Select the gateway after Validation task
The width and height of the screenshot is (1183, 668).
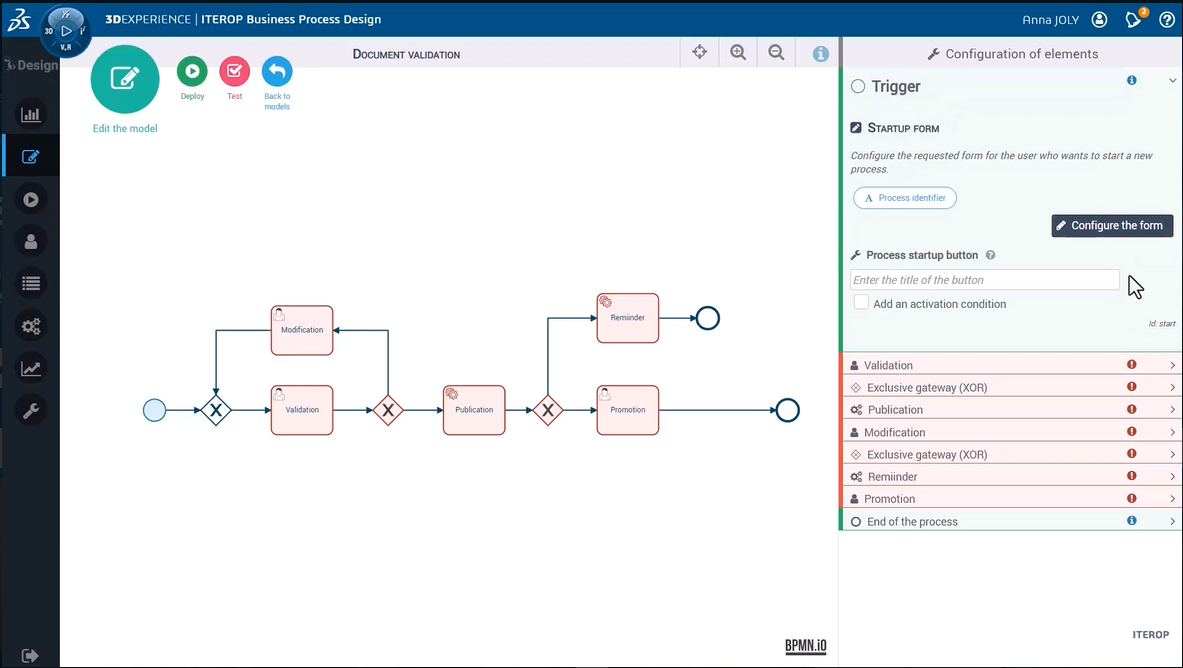point(388,410)
